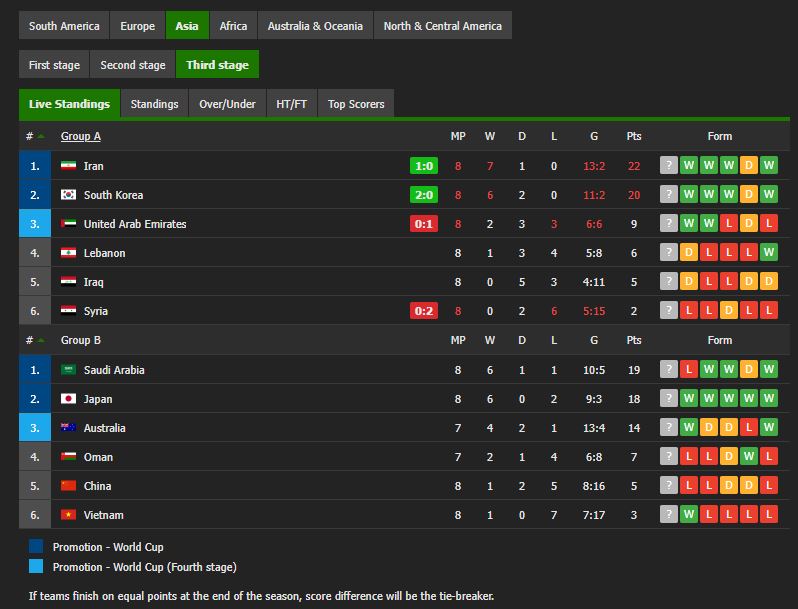The height and width of the screenshot is (609, 798).
Task: Click Syria live score 0:2 badge
Action: [x=424, y=311]
